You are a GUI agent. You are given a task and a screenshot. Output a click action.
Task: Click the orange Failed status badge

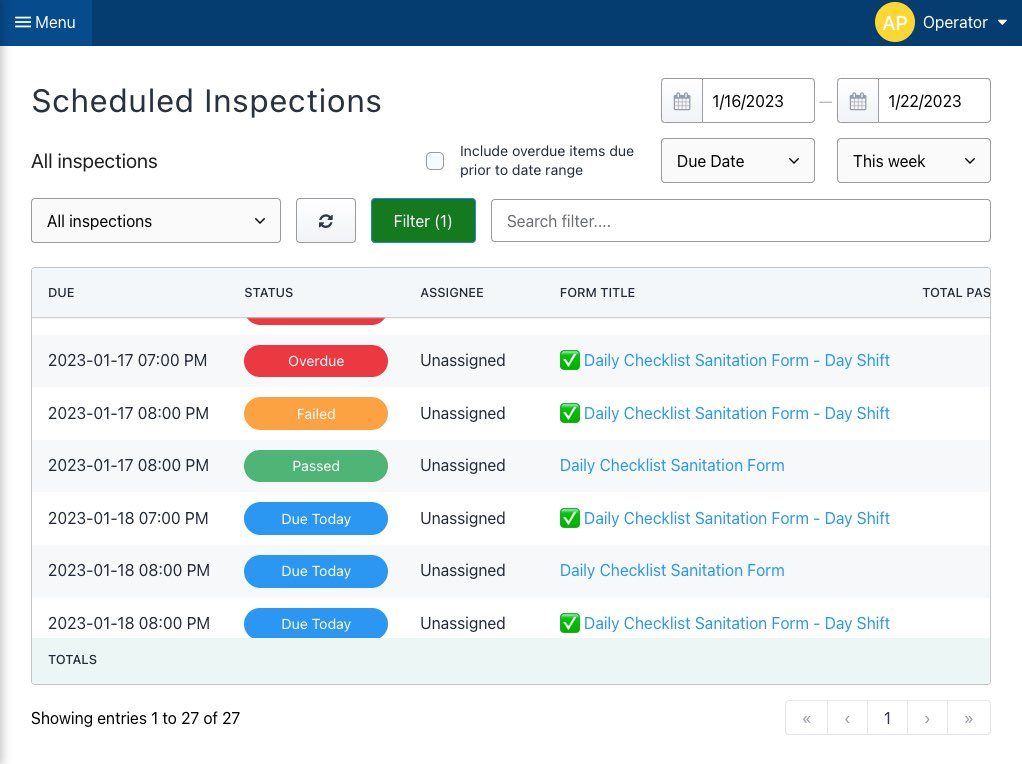point(316,413)
